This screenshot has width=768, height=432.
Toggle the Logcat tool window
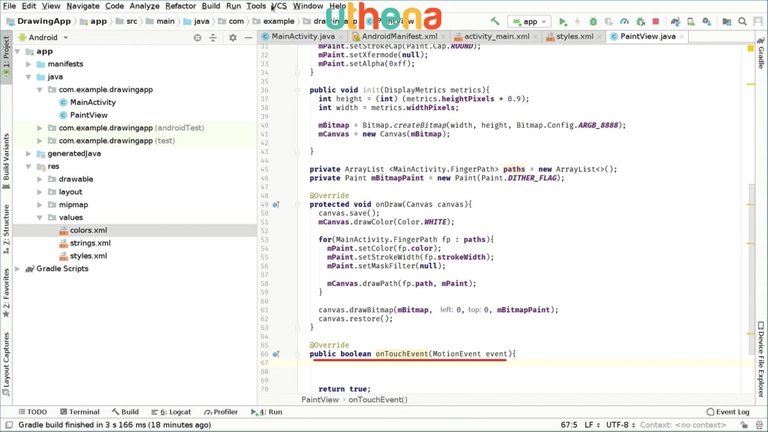pos(176,411)
